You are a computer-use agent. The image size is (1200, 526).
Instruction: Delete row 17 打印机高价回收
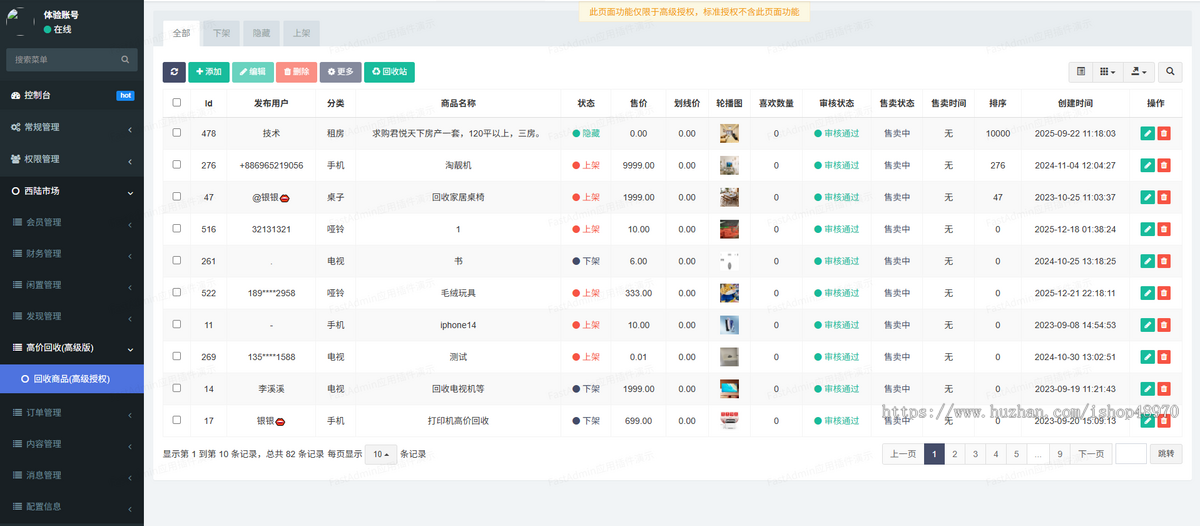pyautogui.click(x=1164, y=421)
